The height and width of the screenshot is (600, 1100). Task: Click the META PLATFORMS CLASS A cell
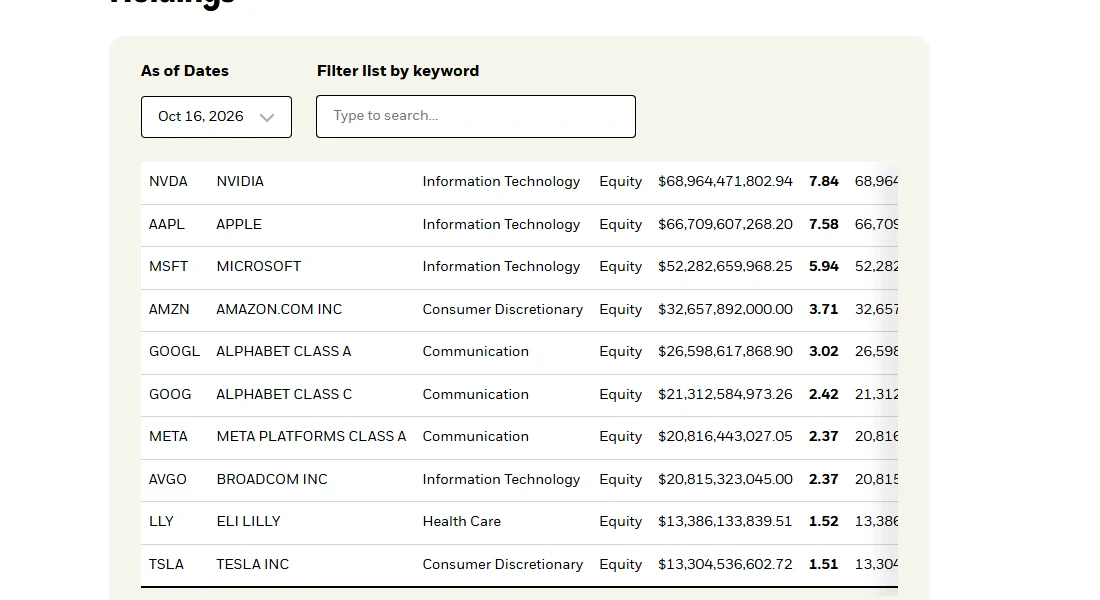pyautogui.click(x=311, y=436)
